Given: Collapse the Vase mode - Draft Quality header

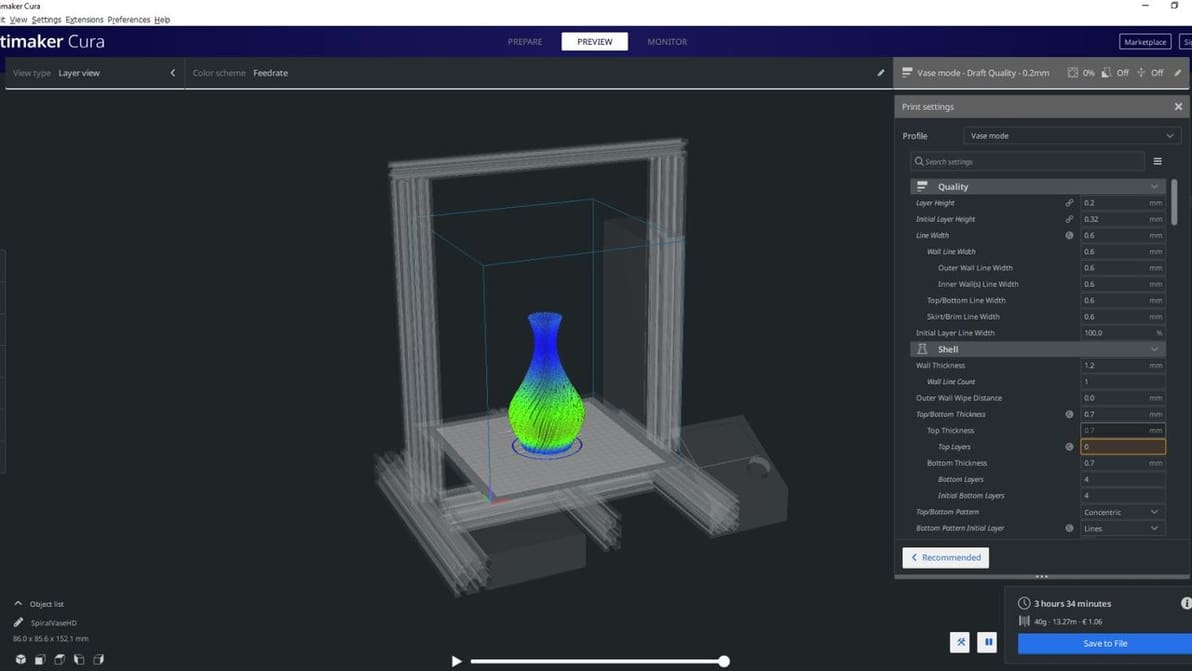Looking at the screenshot, I should pyautogui.click(x=1041, y=73).
